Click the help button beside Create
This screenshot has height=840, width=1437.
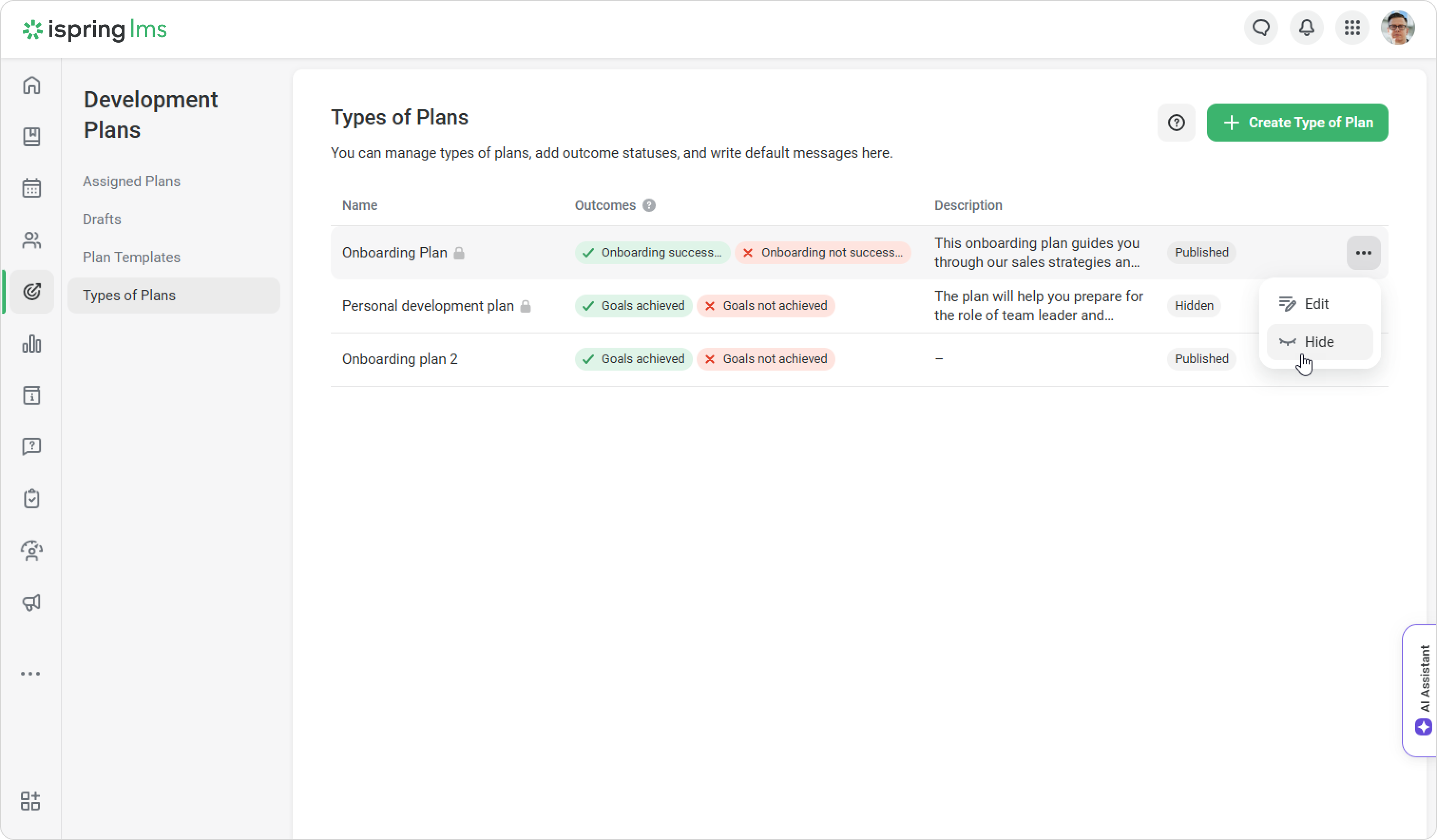point(1176,123)
